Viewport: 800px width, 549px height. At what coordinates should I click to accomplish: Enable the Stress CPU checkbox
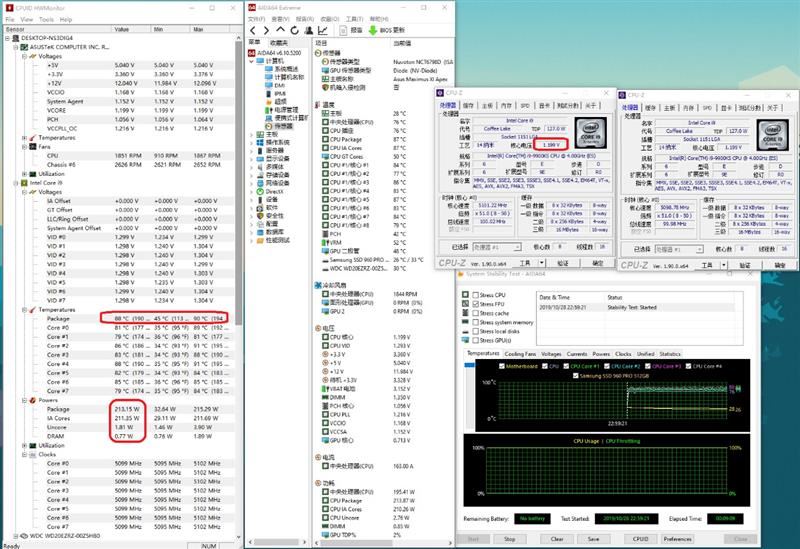click(476, 295)
